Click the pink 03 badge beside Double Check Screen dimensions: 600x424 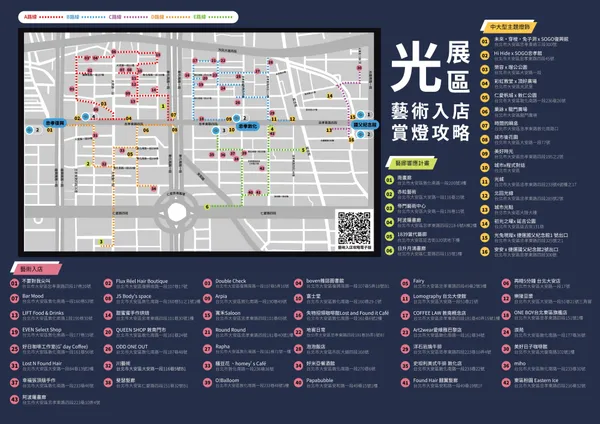click(207, 284)
